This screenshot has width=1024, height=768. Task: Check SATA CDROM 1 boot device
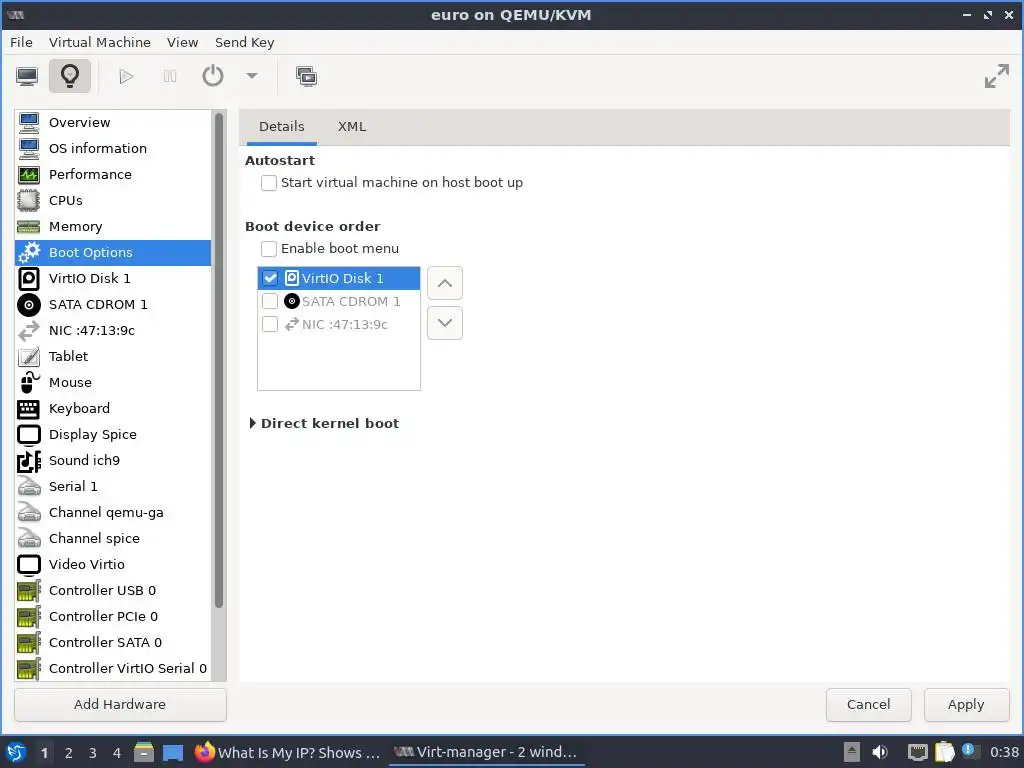(x=270, y=301)
